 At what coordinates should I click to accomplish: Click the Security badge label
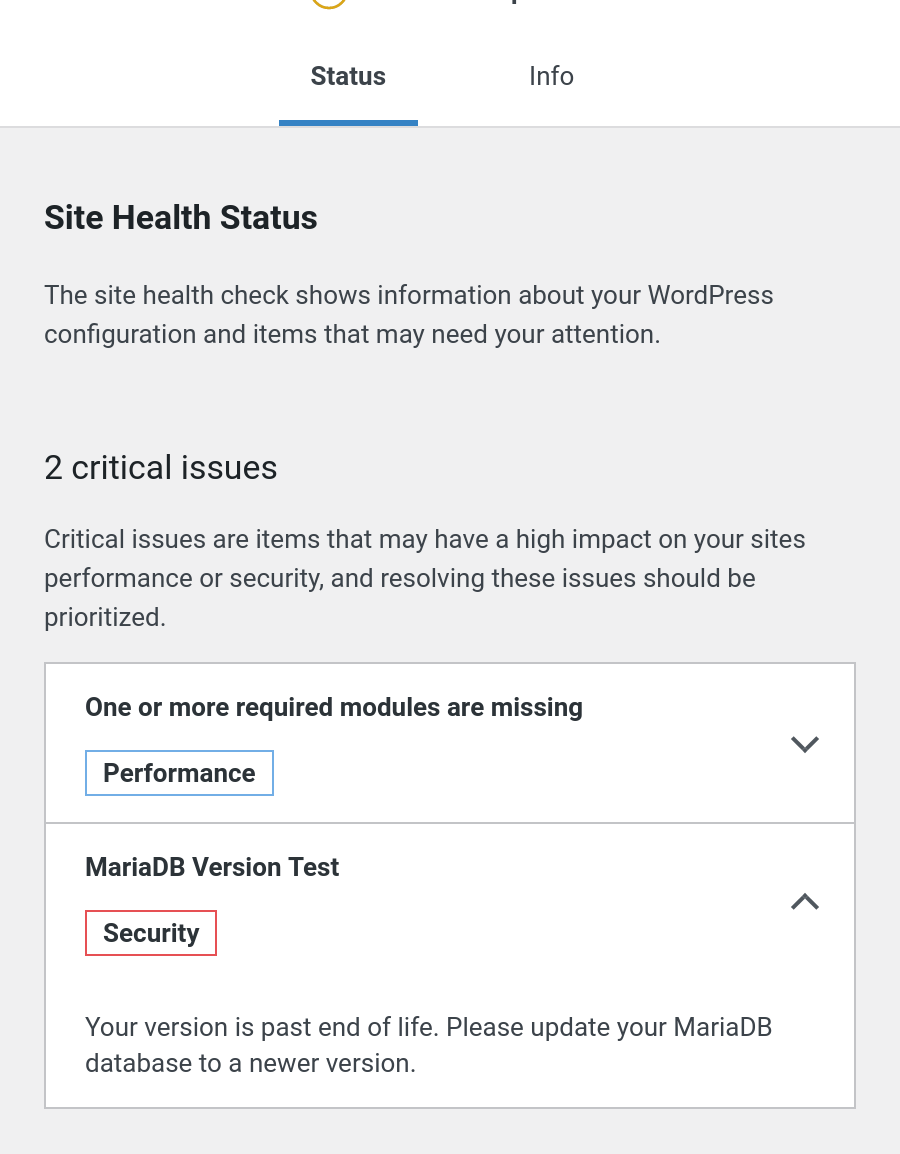[151, 932]
